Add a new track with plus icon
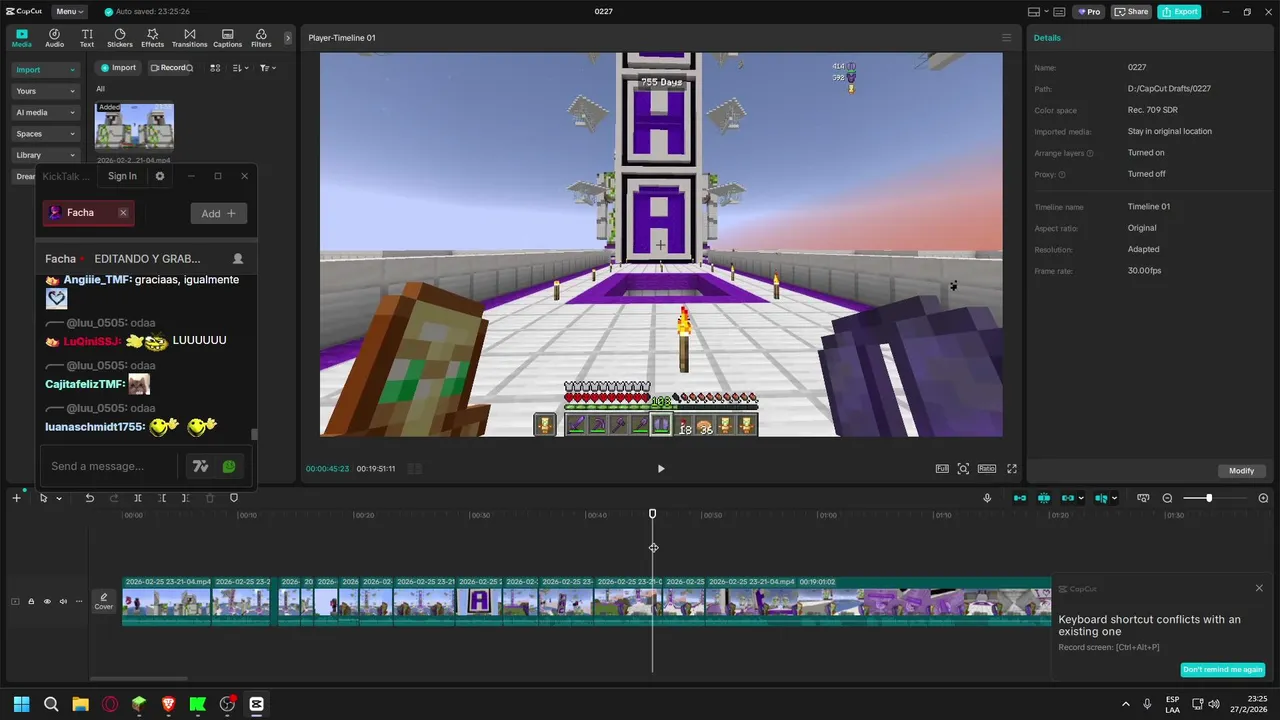The image size is (1280, 720). [16, 498]
